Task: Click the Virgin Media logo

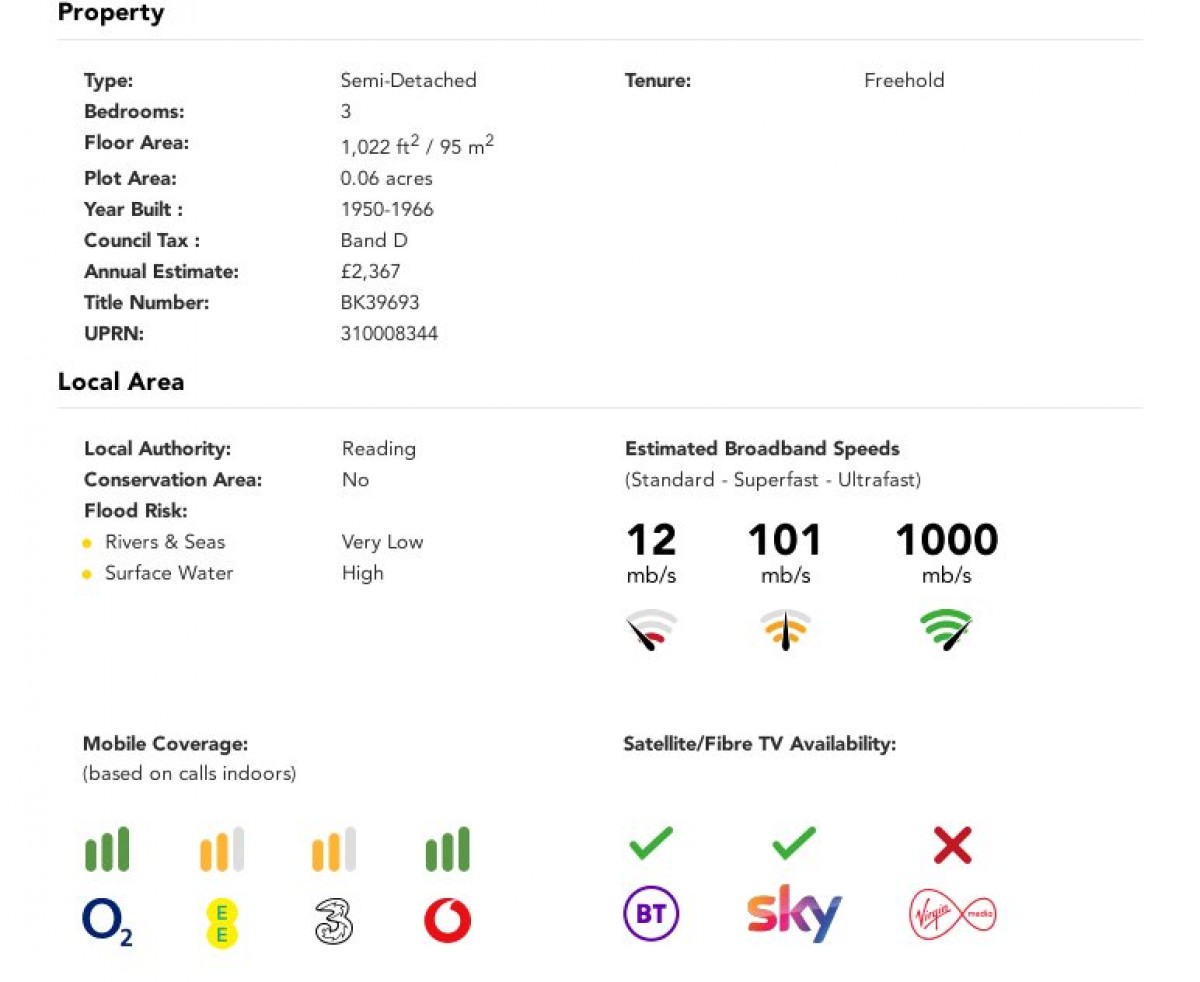Action: point(953,914)
